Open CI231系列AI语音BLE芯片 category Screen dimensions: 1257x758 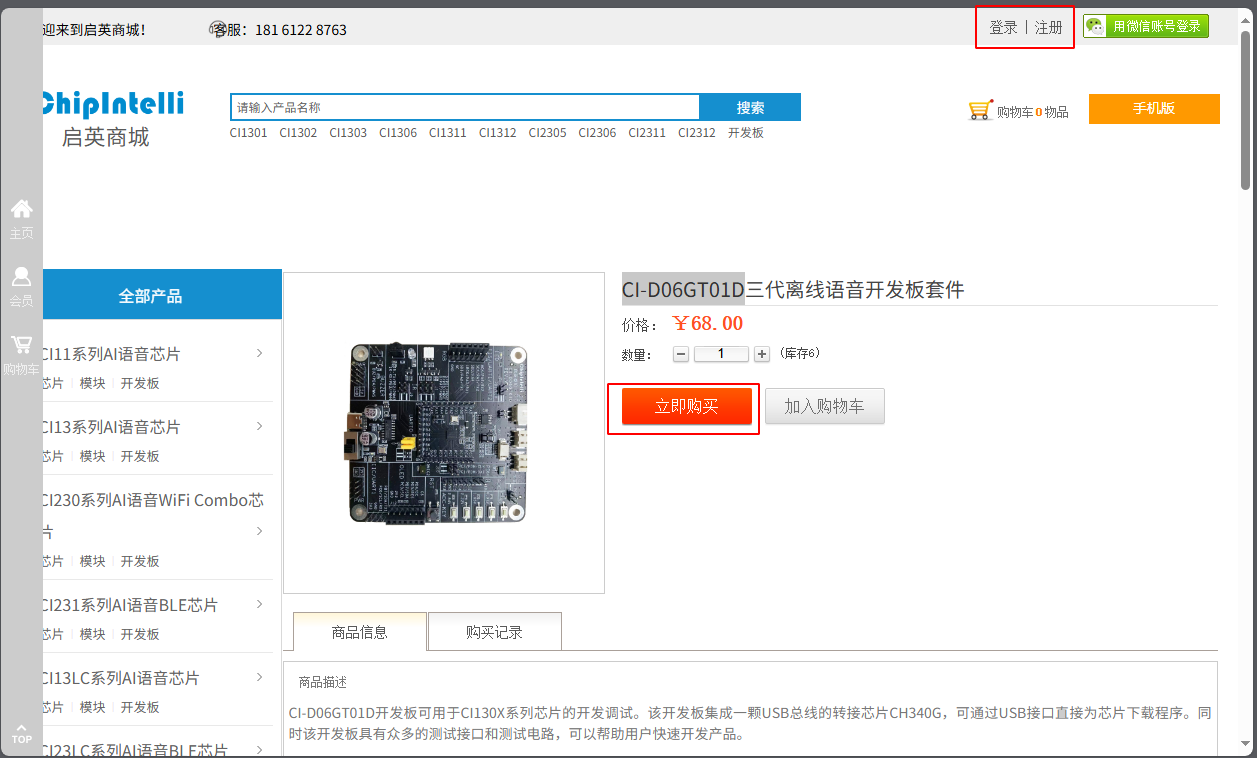coord(129,605)
